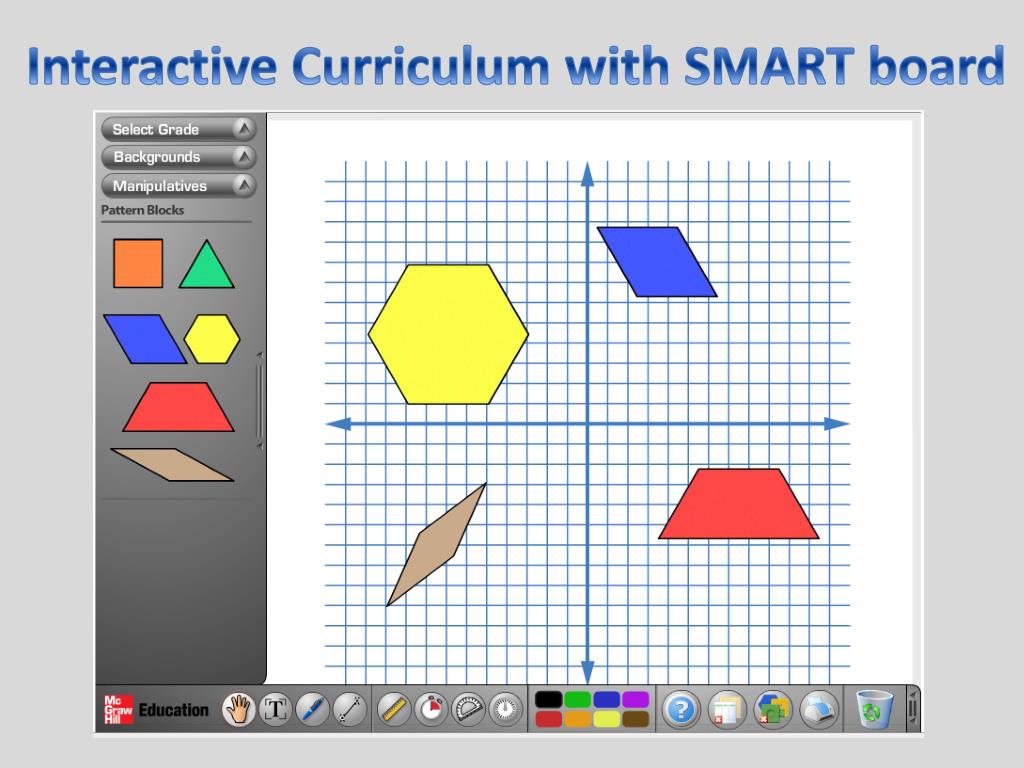Viewport: 1024px width, 768px height.
Task: Pick the tan thin rhombus block in sidebar
Action: (x=172, y=465)
